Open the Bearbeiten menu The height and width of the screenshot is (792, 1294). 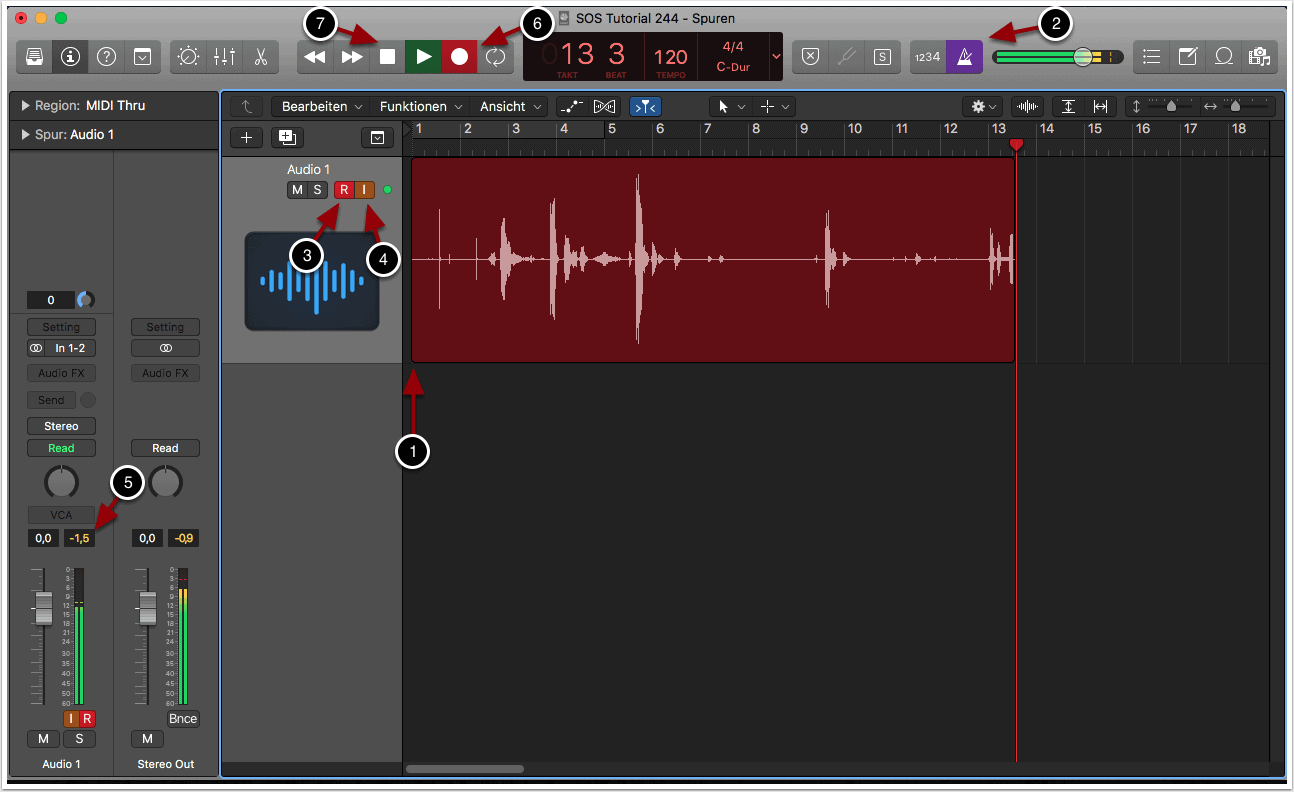(x=320, y=106)
